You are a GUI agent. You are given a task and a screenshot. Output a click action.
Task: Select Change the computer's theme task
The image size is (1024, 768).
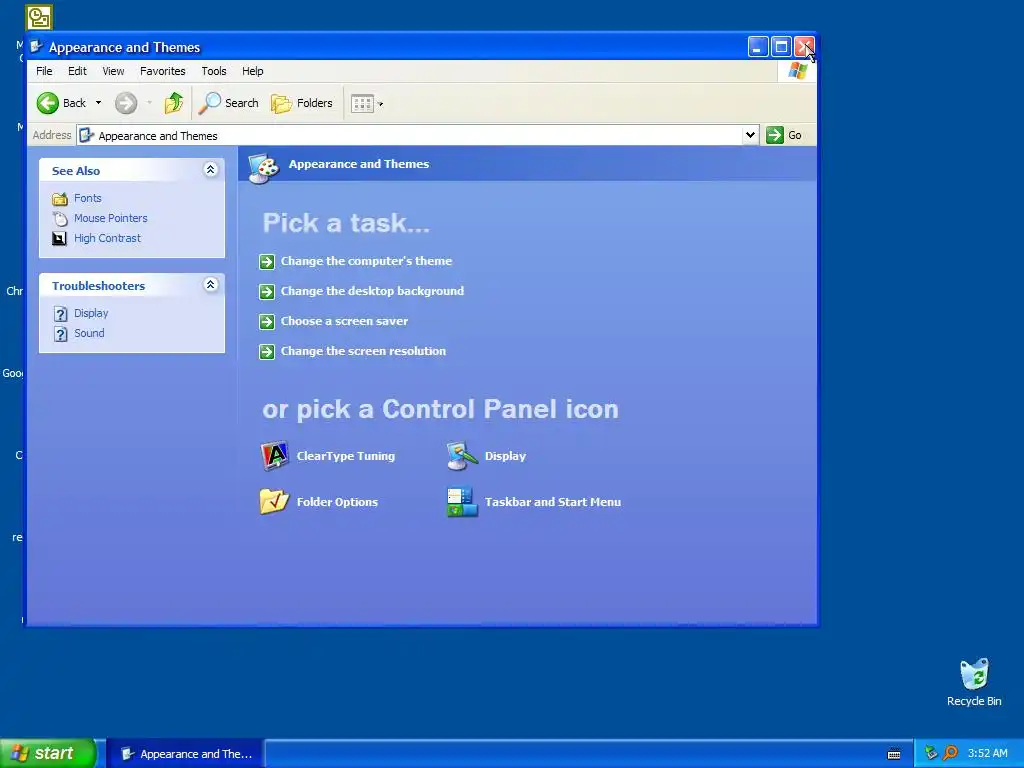pyautogui.click(x=366, y=261)
